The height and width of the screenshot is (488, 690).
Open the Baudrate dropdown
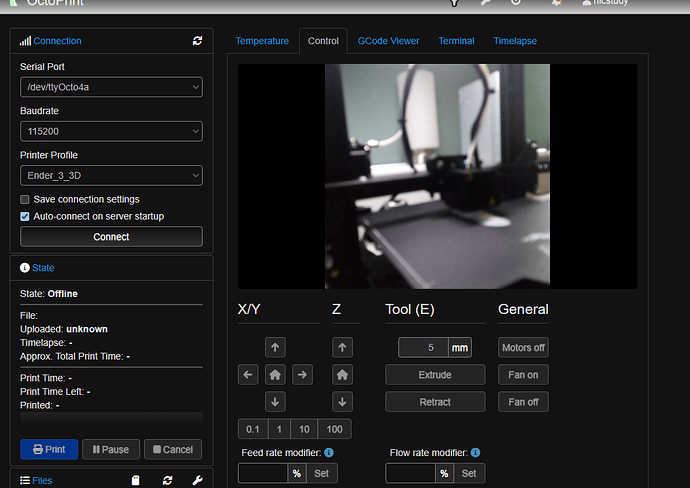[111, 131]
